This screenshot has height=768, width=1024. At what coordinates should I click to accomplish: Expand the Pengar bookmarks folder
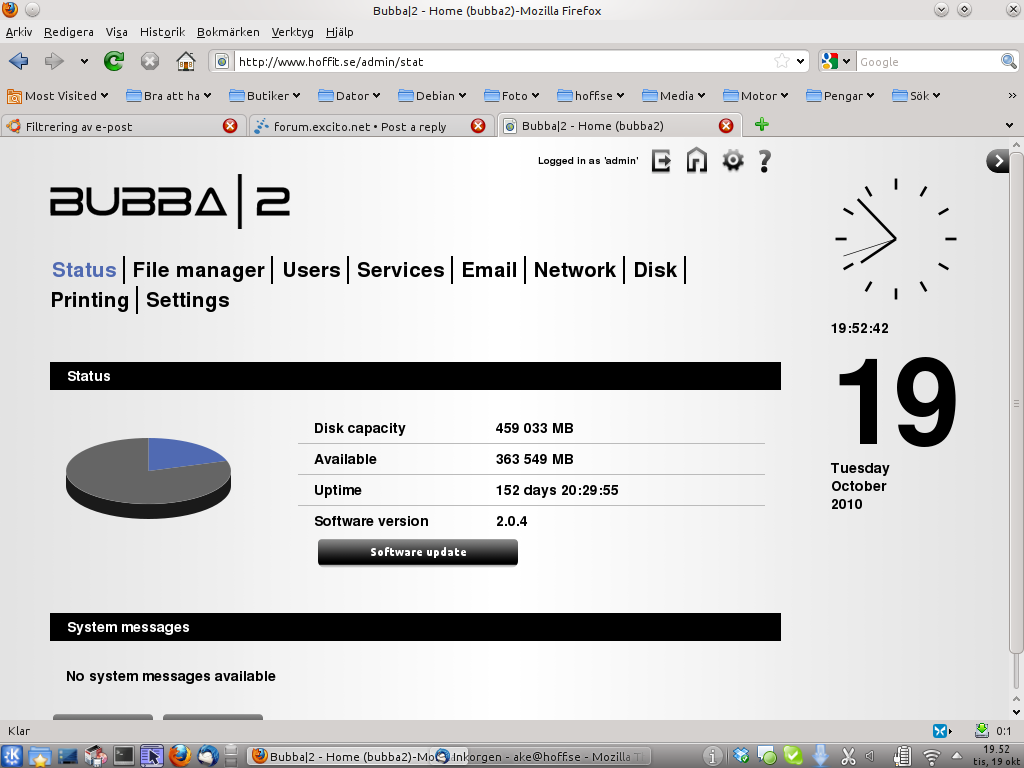(x=840, y=96)
